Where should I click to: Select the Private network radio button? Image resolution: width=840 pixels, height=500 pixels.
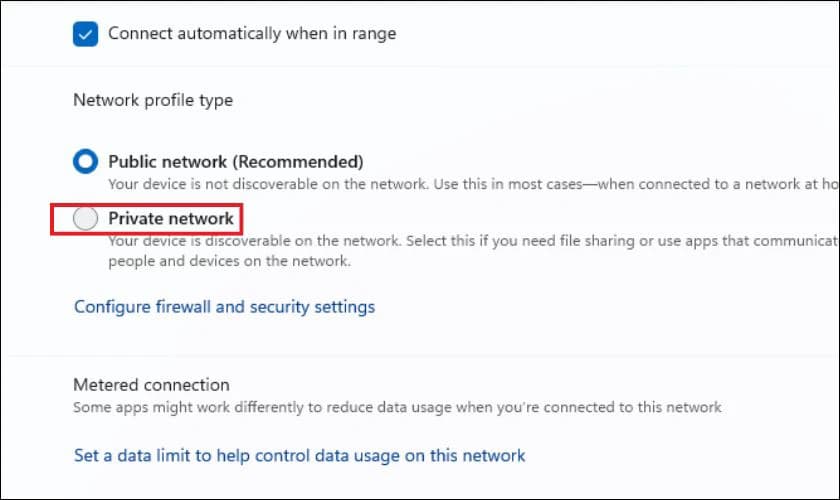(x=86, y=218)
